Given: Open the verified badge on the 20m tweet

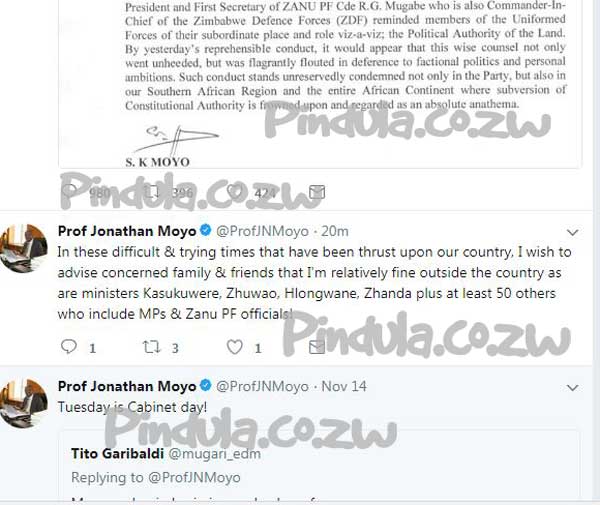Looking at the screenshot, I should [205, 230].
